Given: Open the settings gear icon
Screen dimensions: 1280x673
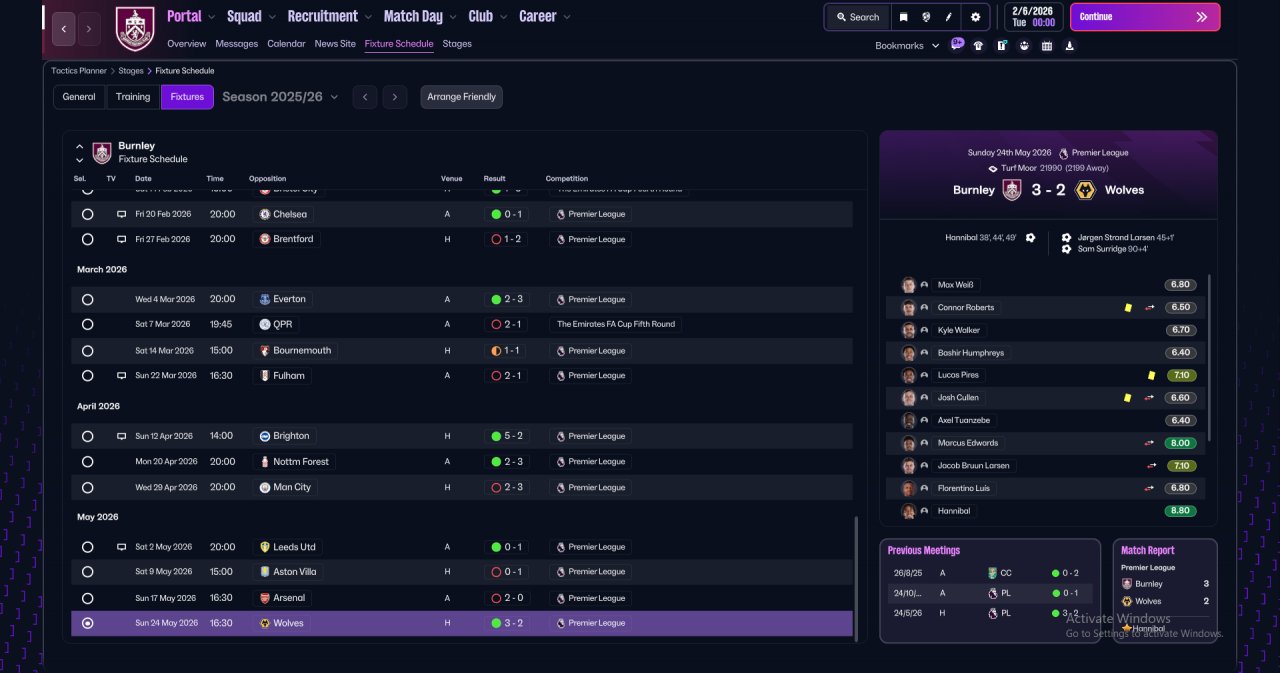Looking at the screenshot, I should point(975,17).
